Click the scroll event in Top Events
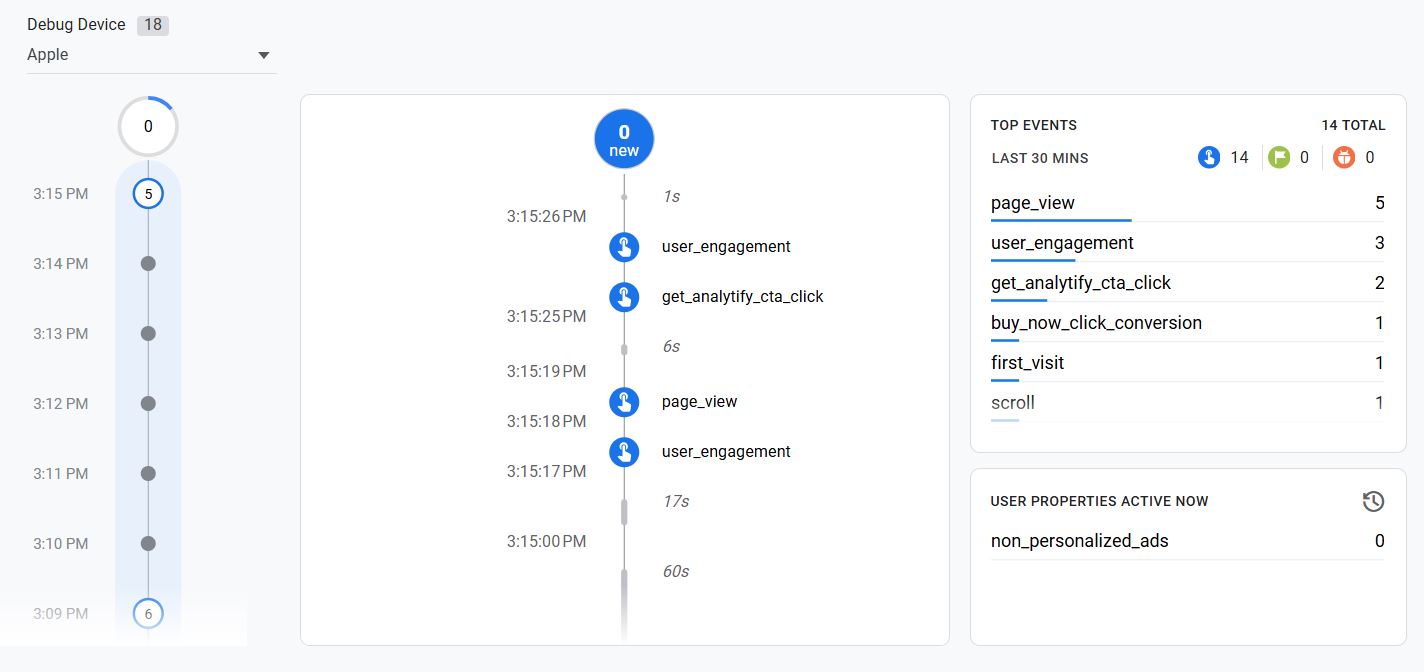Screen dimensions: 1424x672 (1012, 403)
